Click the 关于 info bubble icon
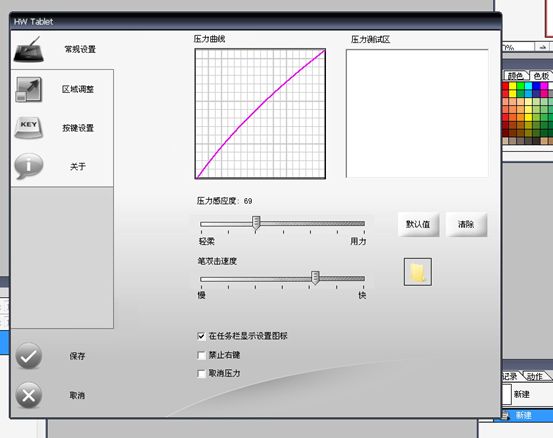 click(x=29, y=166)
